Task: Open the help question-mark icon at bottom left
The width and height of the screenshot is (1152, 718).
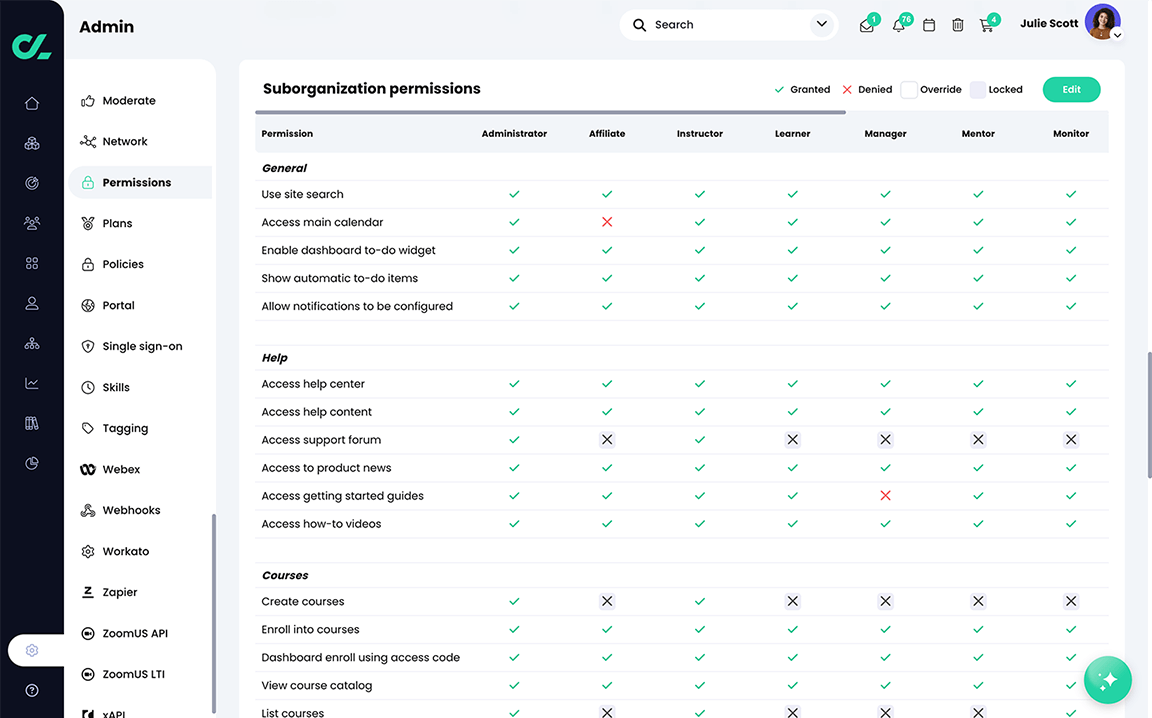Action: [x=31, y=690]
